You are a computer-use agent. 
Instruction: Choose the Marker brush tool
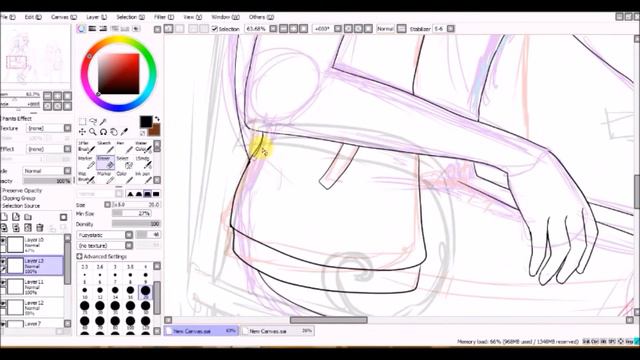click(87, 162)
